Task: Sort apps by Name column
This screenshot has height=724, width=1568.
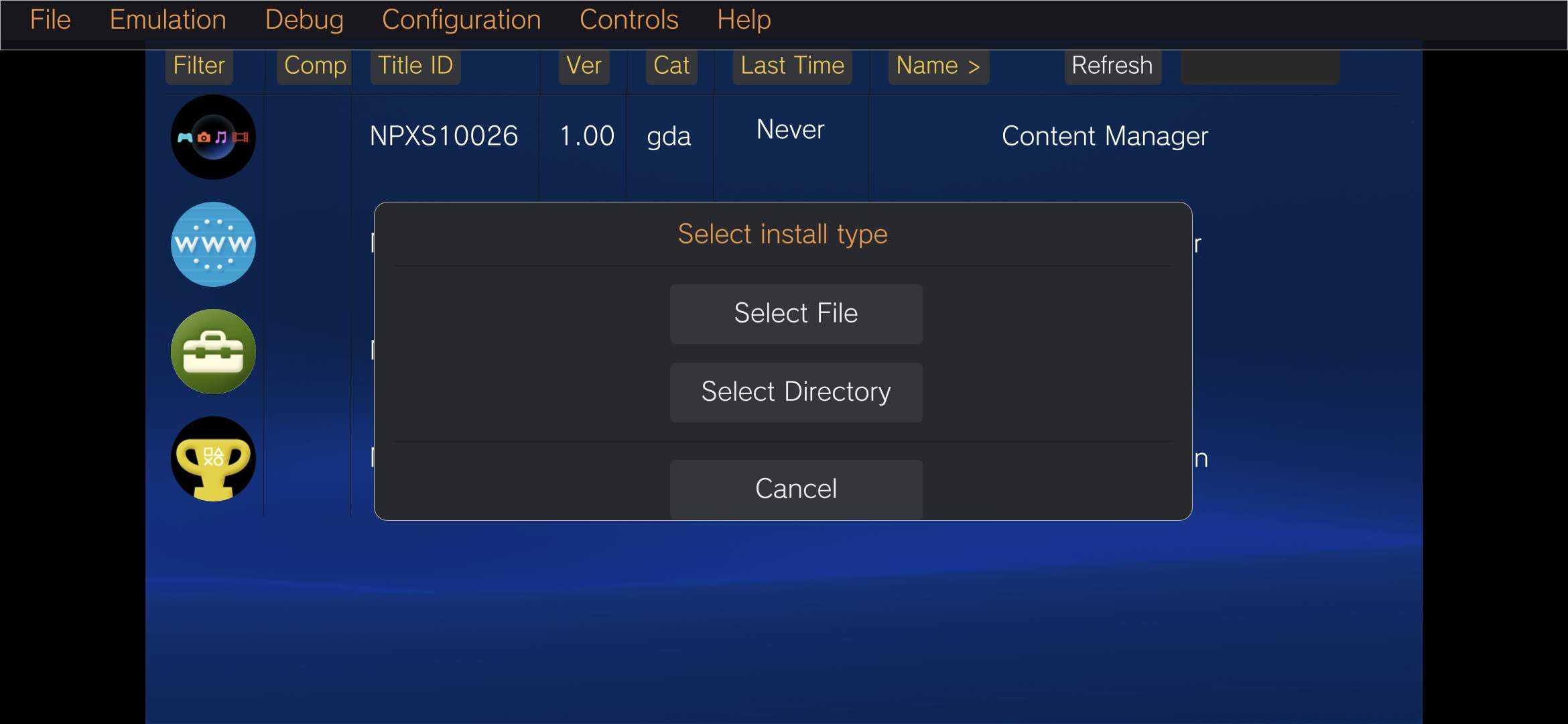Action: 938,66
